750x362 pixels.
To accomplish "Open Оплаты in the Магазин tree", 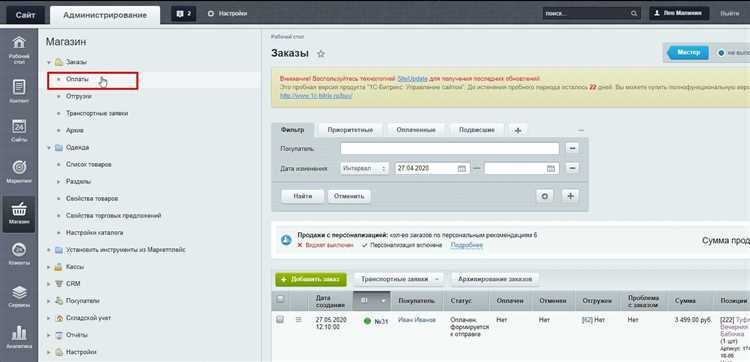I will pyautogui.click(x=77, y=79).
